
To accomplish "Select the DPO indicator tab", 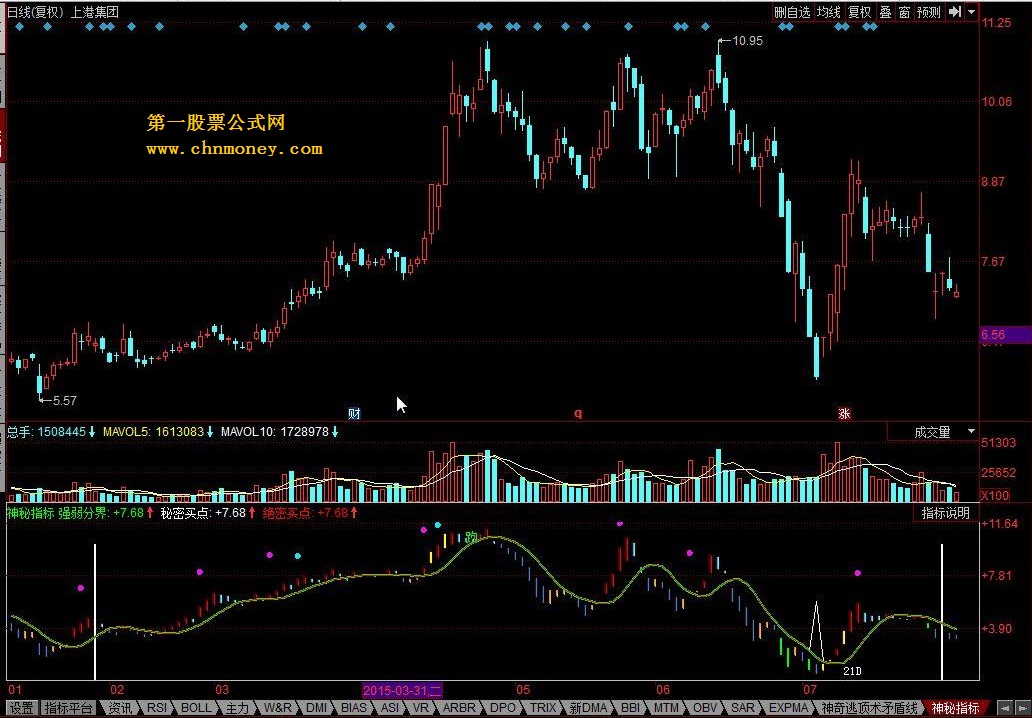I will 503,708.
